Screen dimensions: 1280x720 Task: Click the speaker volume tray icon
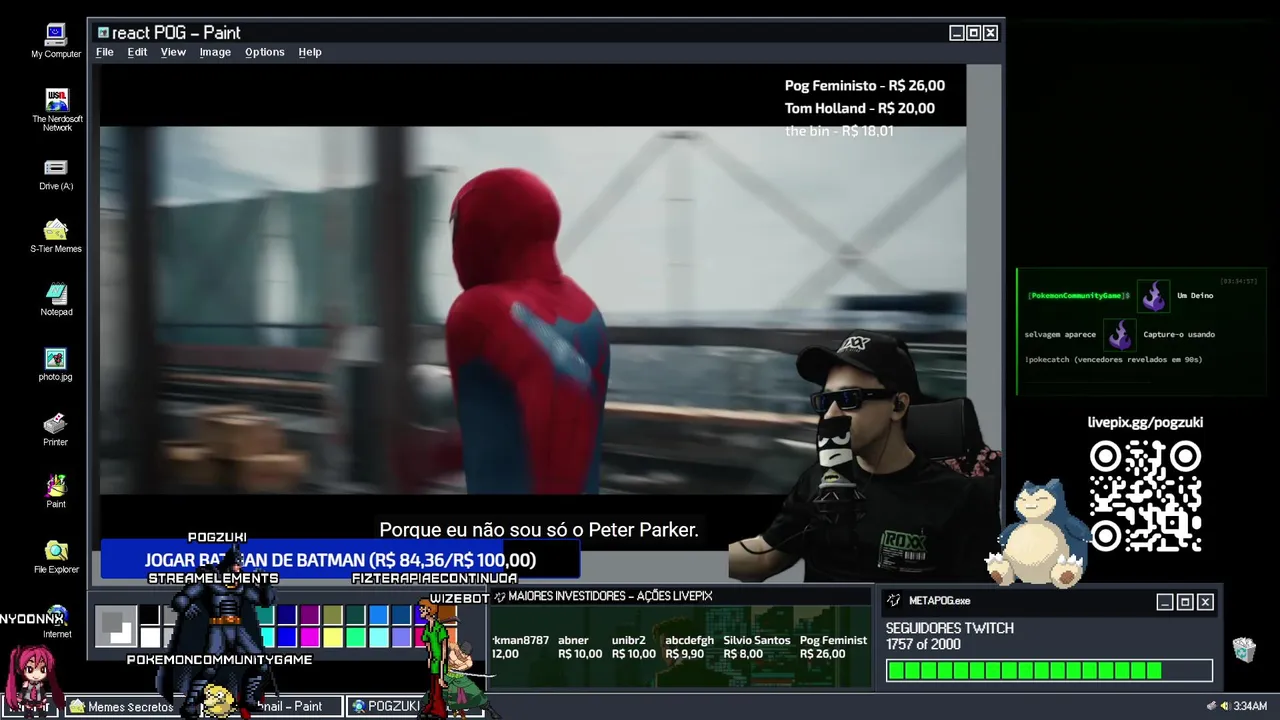(1225, 706)
